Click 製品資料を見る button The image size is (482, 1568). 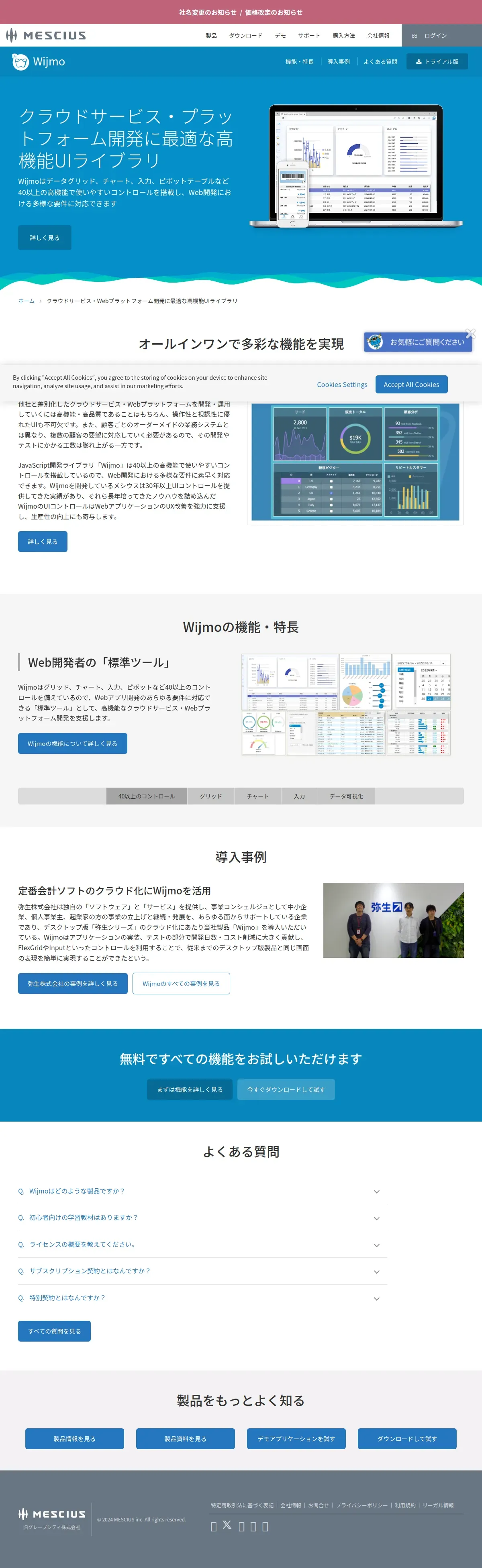[x=185, y=1438]
